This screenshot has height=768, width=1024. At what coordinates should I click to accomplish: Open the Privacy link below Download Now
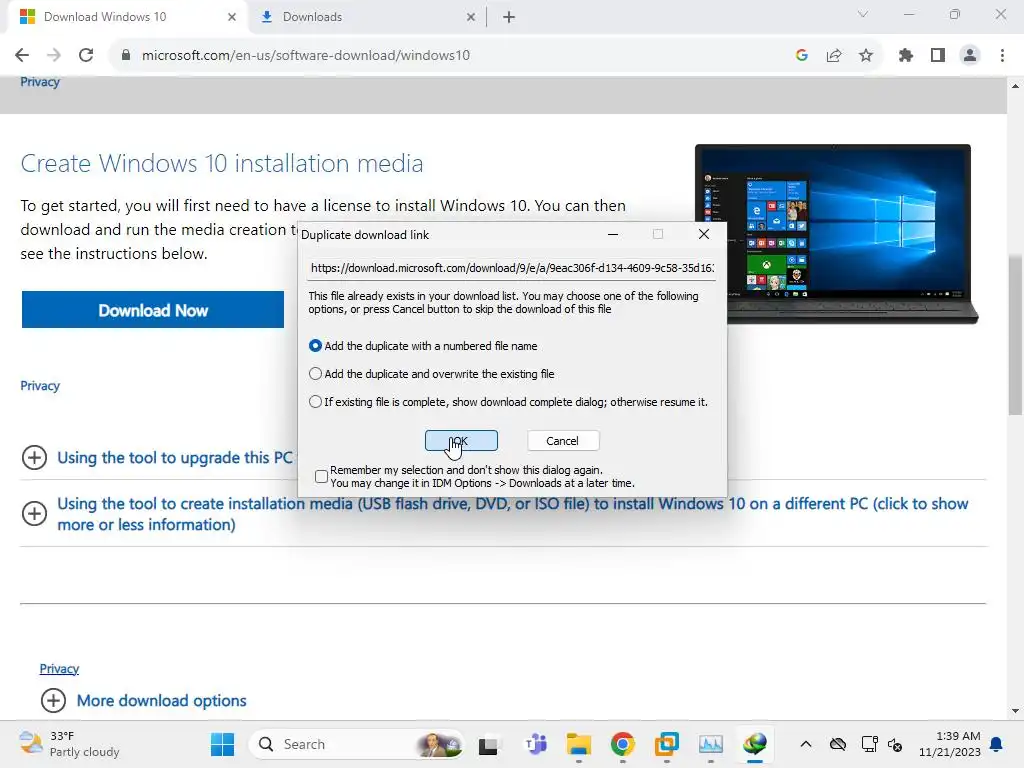(x=40, y=386)
